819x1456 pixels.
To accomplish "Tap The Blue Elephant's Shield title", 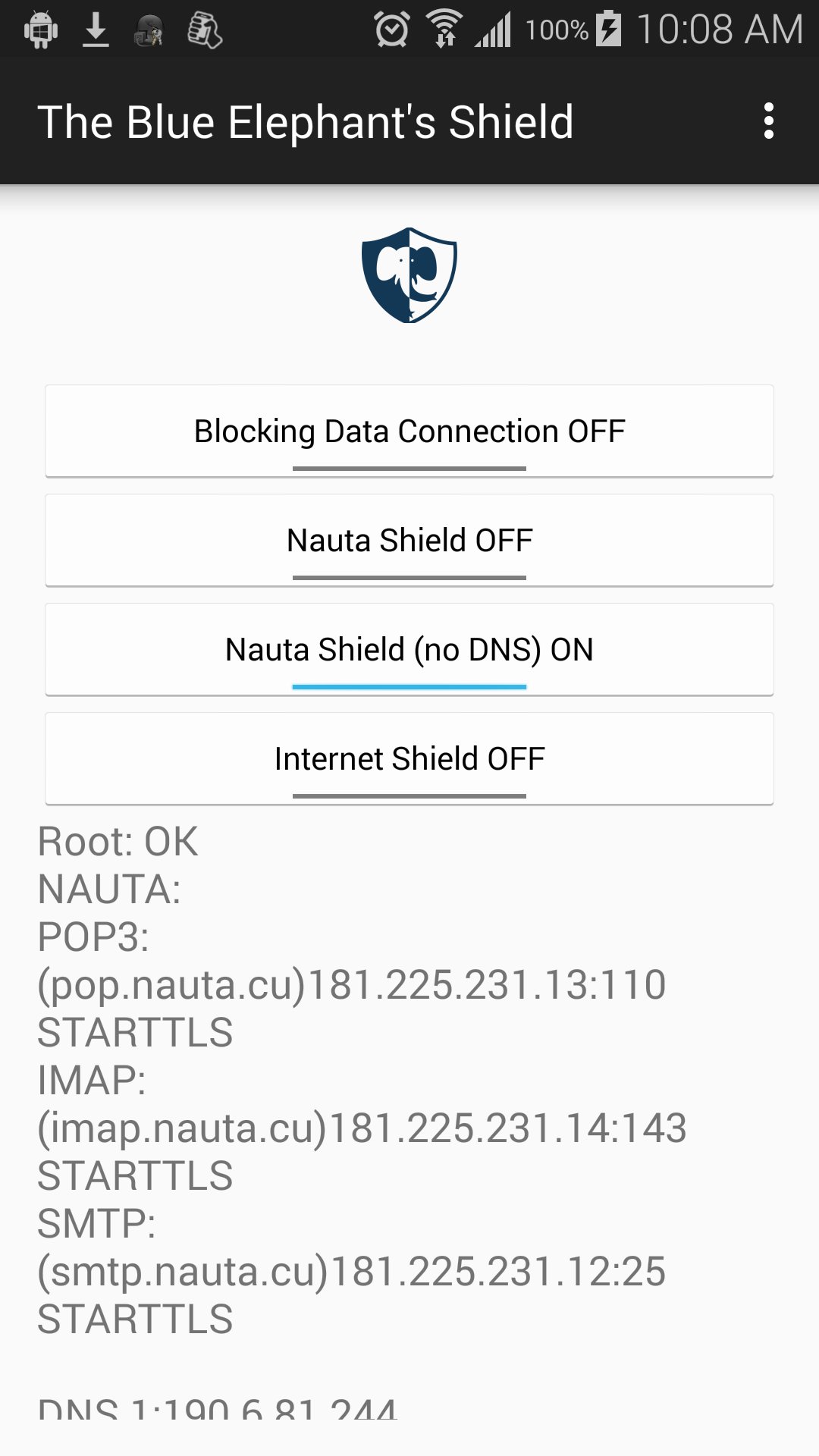I will click(306, 122).
